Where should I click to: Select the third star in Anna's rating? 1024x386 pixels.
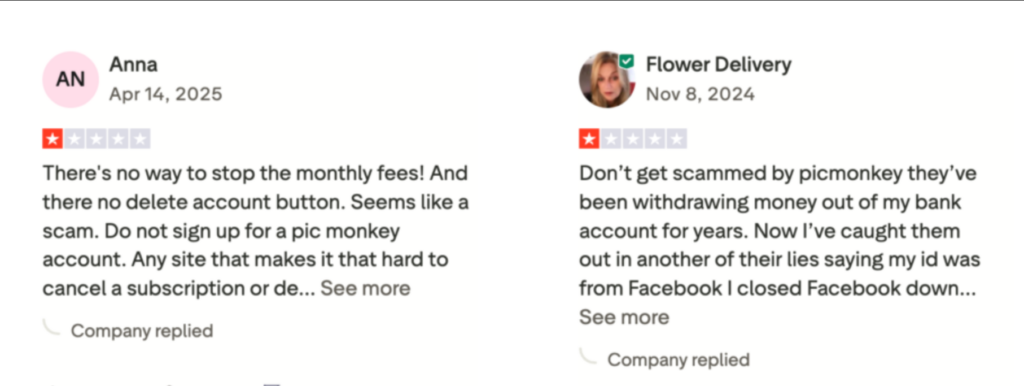97,139
